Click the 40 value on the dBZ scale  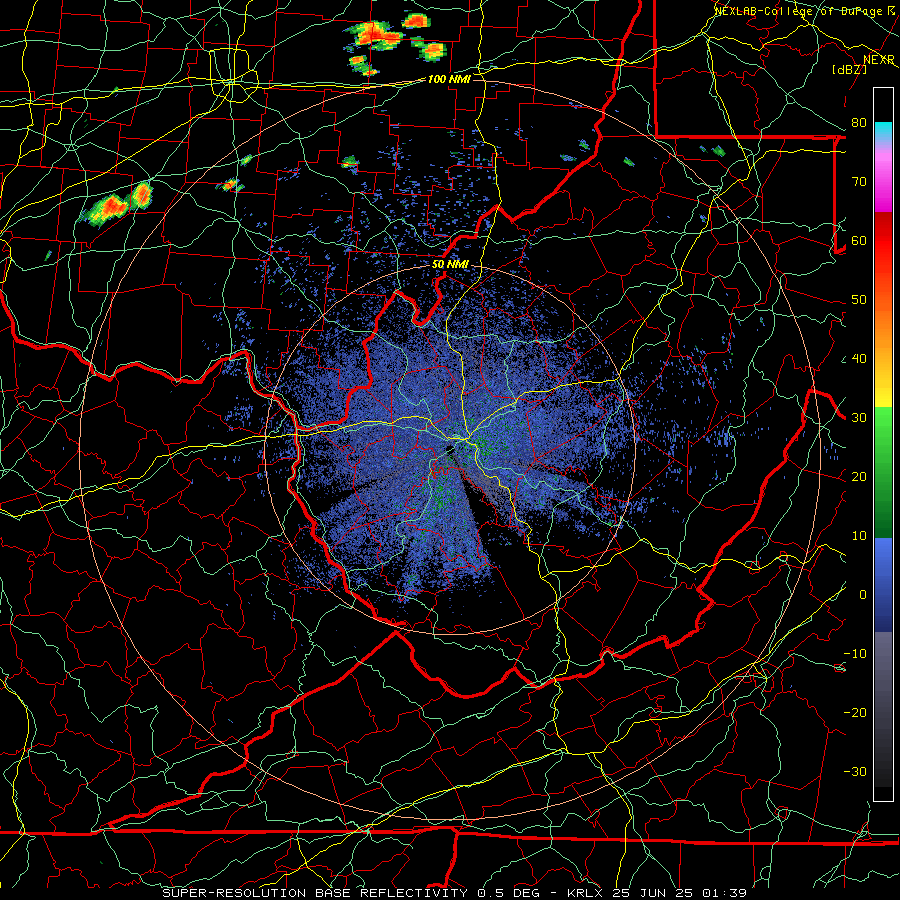pos(859,359)
